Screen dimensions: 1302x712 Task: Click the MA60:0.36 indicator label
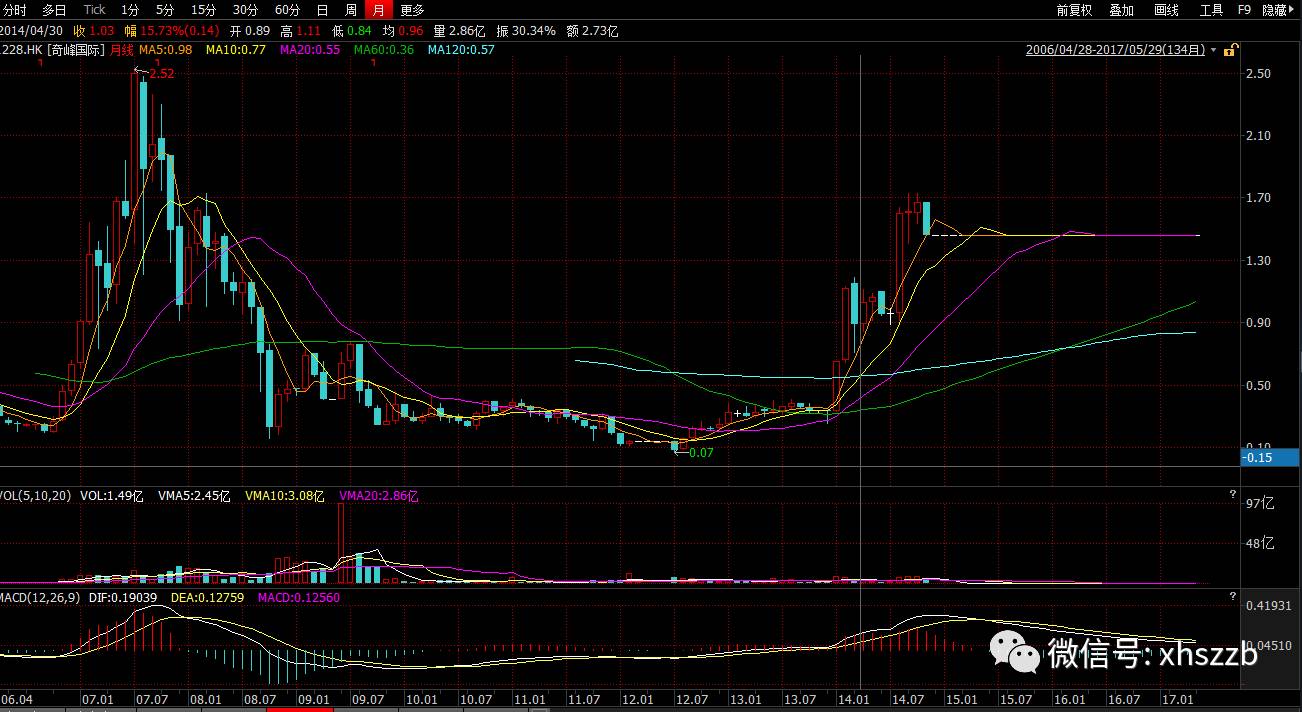(384, 49)
